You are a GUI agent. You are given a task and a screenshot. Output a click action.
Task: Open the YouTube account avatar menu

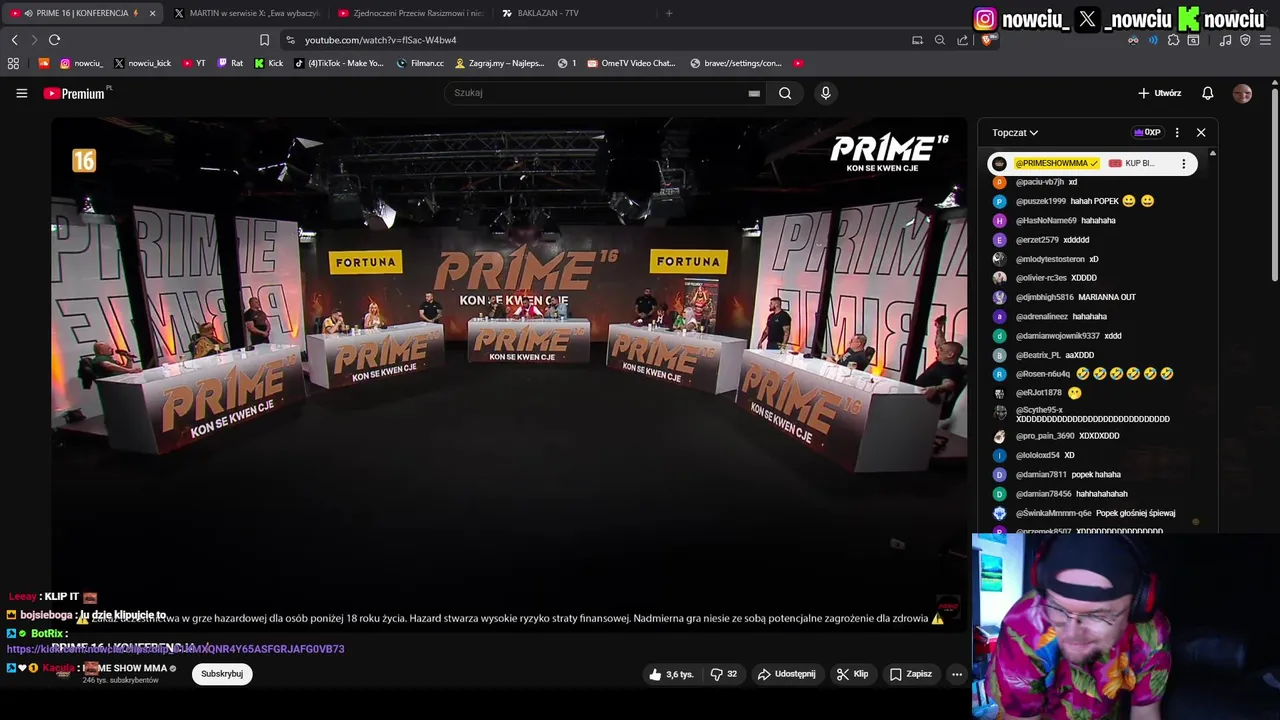pyautogui.click(x=1242, y=93)
